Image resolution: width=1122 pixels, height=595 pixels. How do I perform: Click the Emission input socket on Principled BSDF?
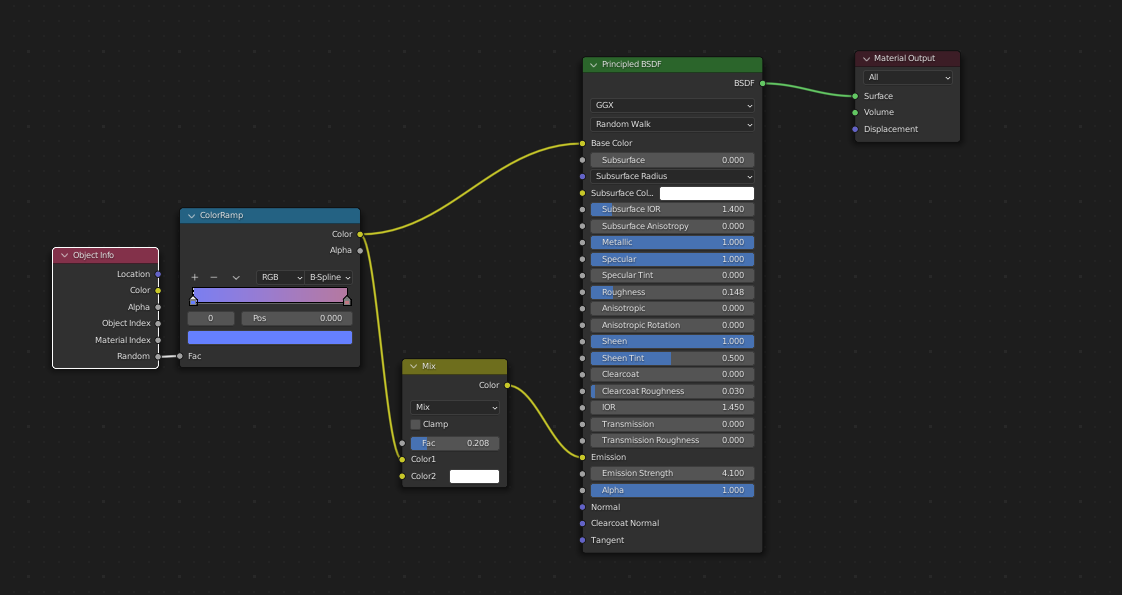click(582, 457)
